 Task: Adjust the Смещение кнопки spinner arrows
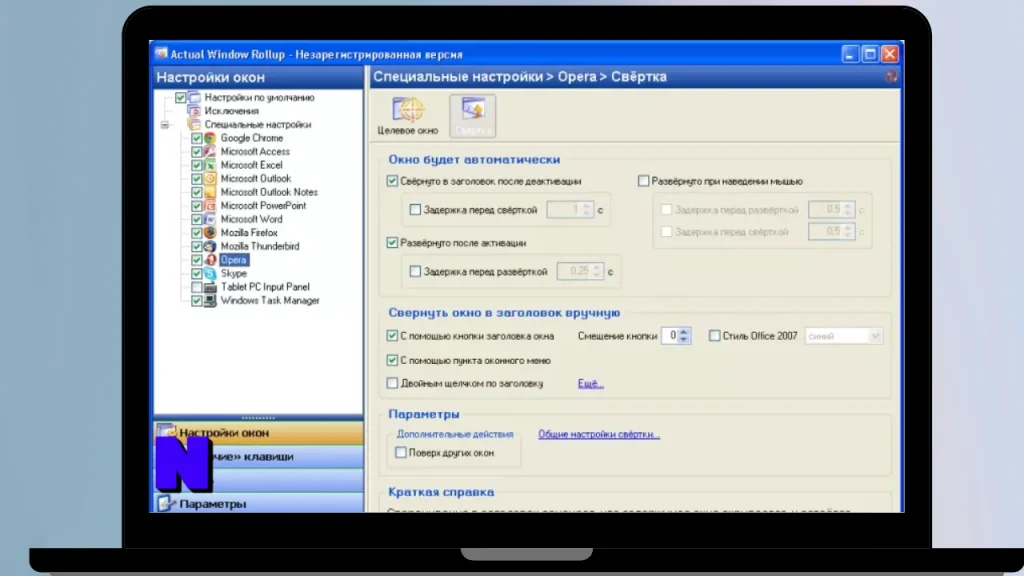pyautogui.click(x=684, y=336)
